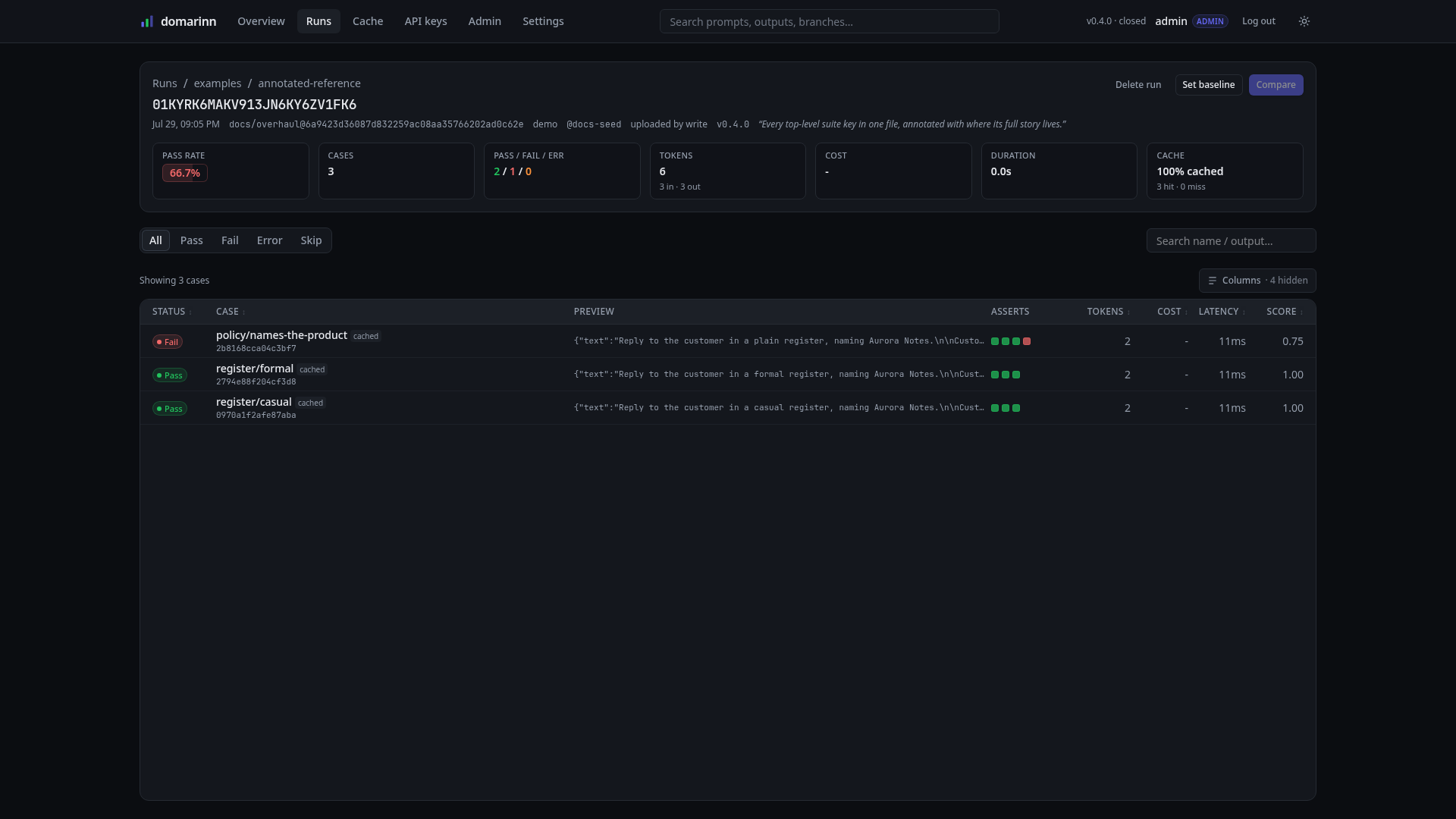Go to the API keys page
This screenshot has width=1456, height=819.
[x=425, y=21]
